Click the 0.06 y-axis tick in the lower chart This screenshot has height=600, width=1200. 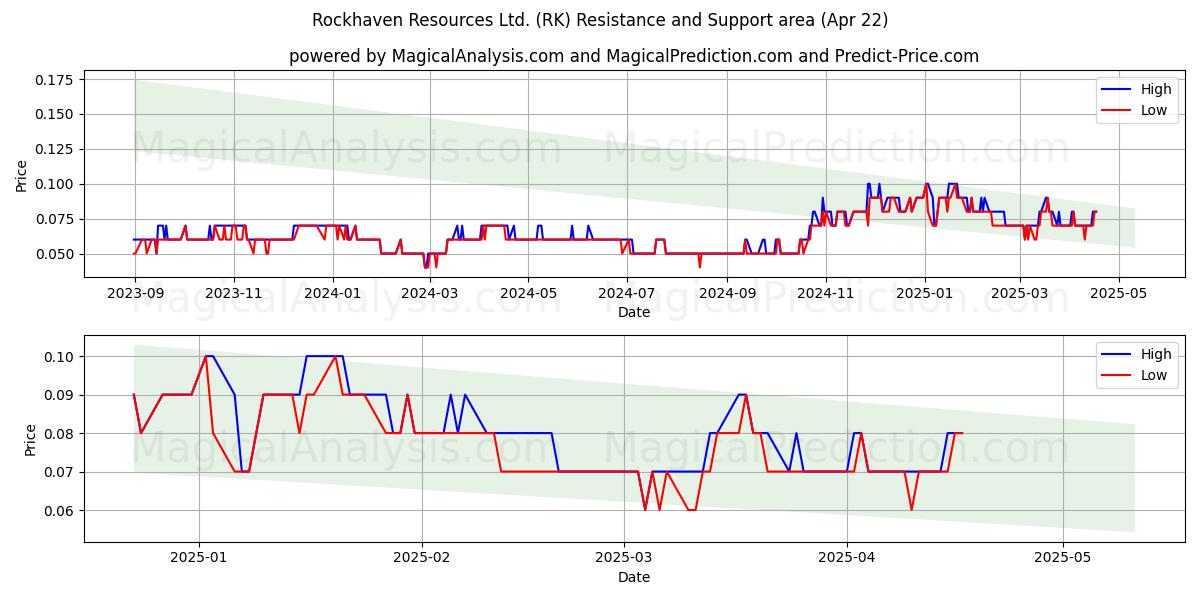coord(59,511)
